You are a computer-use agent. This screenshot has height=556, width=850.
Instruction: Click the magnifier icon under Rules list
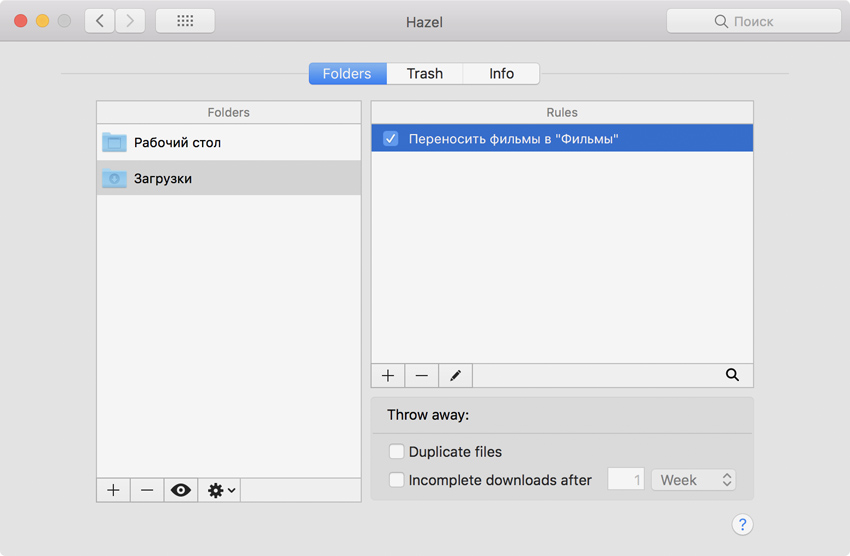[x=732, y=375]
